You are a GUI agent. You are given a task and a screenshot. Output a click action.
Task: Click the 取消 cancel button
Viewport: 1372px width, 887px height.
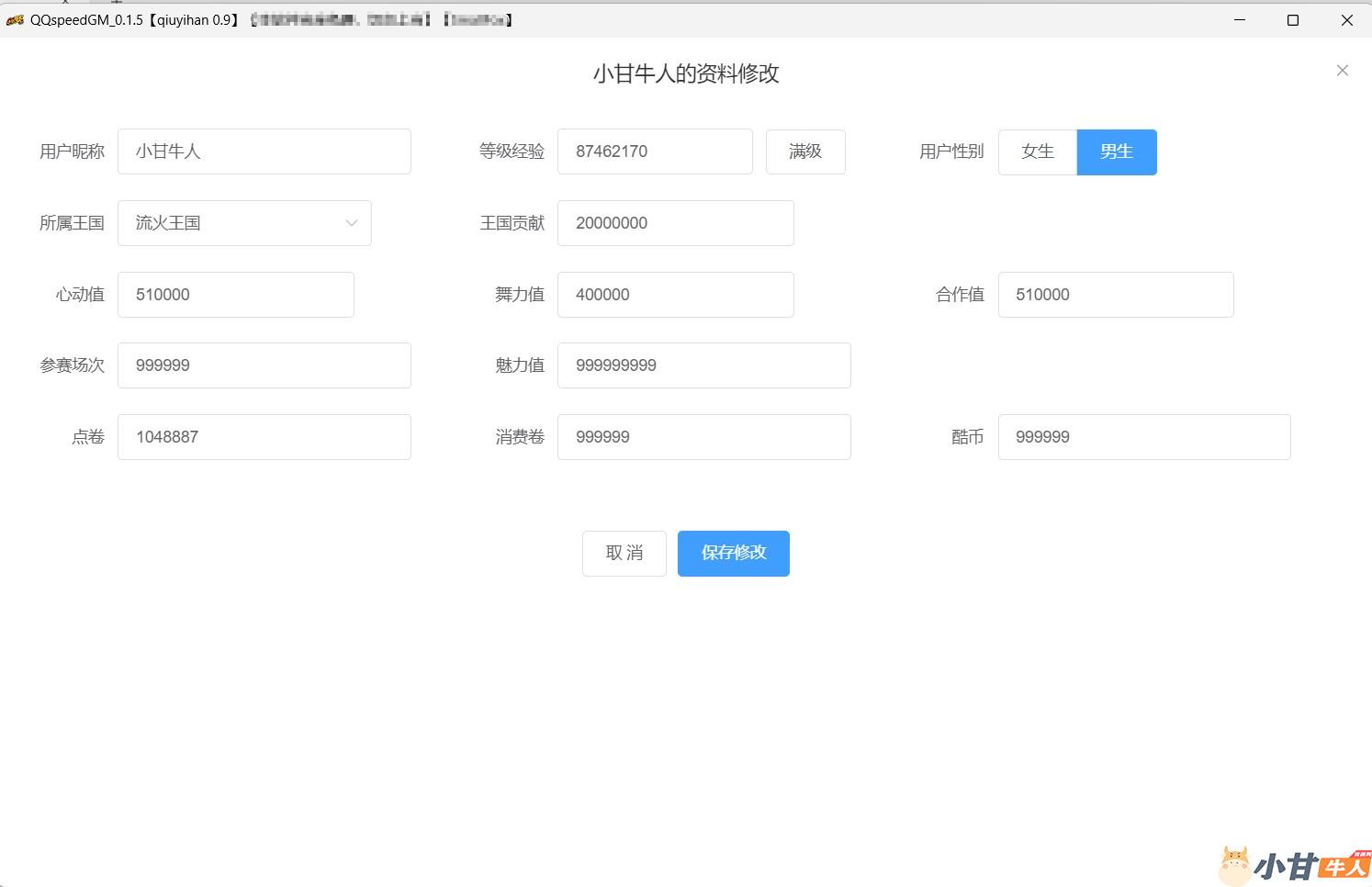click(x=624, y=553)
